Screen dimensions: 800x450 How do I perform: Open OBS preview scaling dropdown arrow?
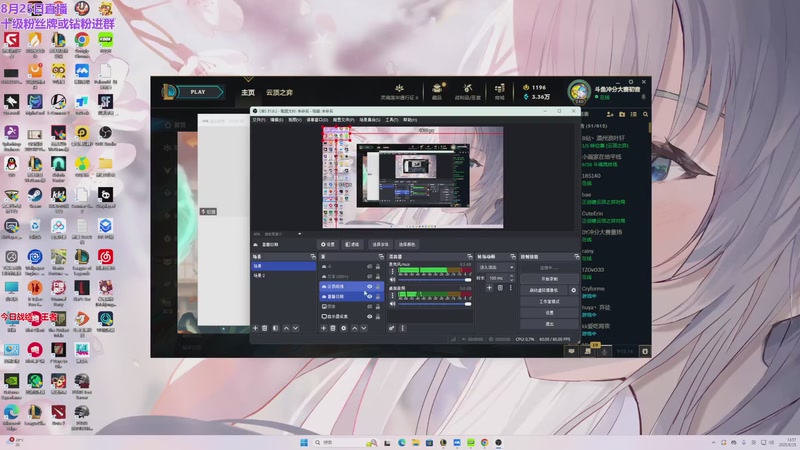299,234
